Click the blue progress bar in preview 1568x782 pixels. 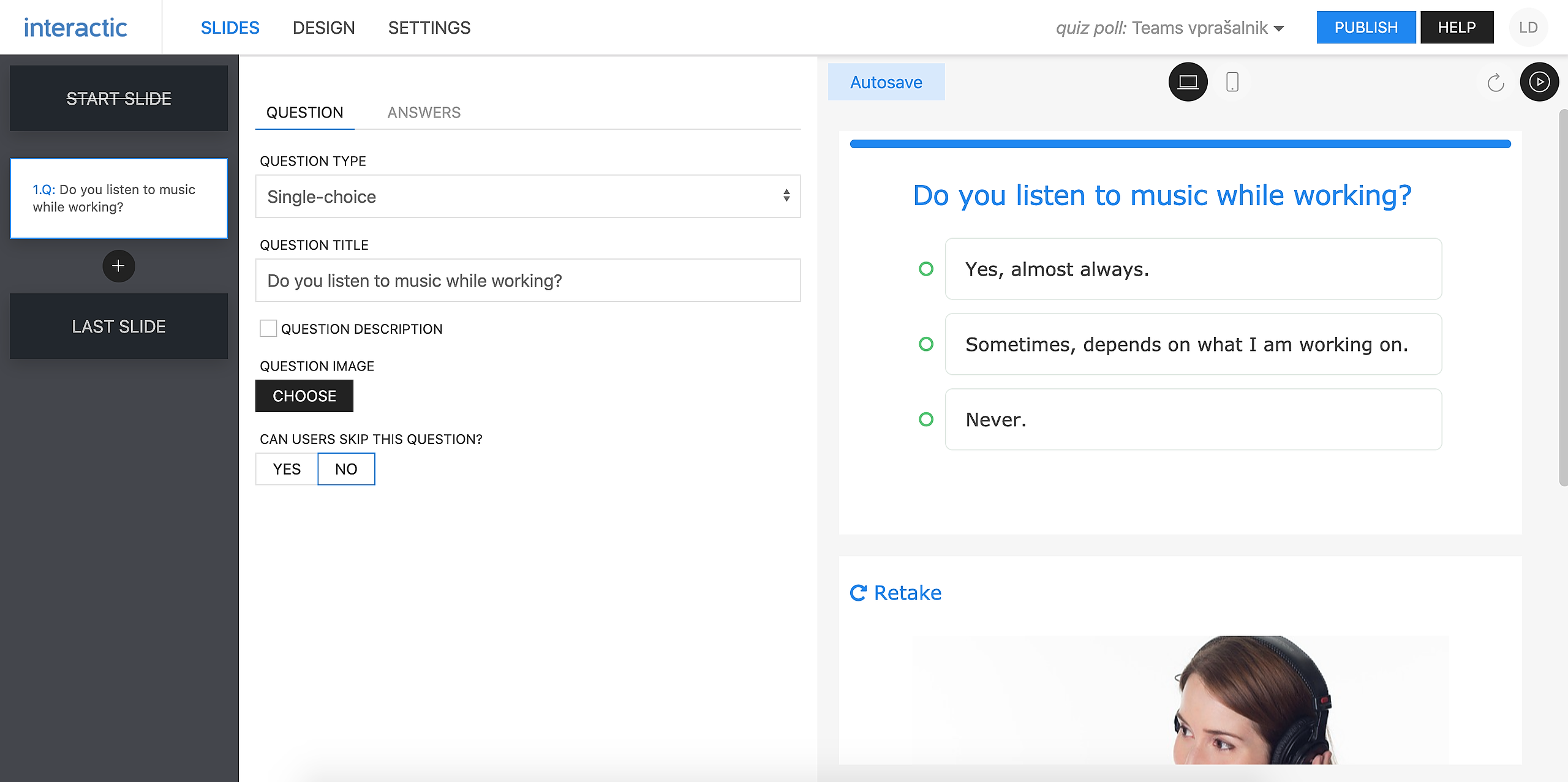(x=1180, y=144)
